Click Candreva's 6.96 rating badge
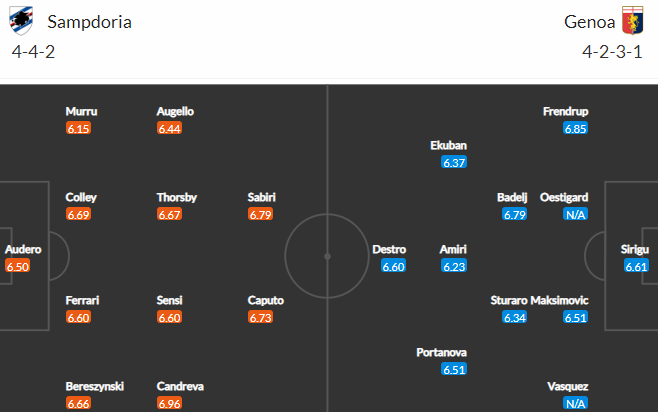 pyautogui.click(x=170, y=404)
